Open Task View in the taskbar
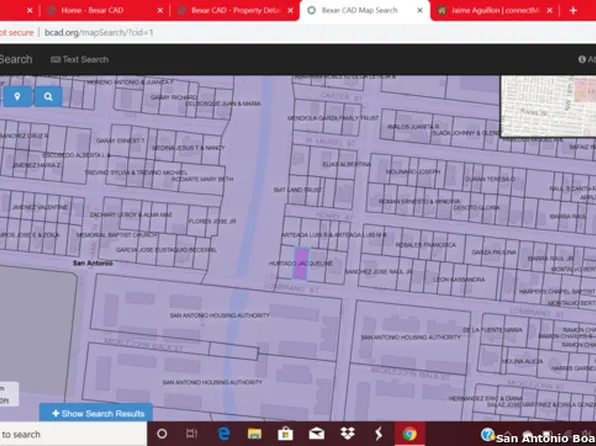This screenshot has height=446, width=596. 192,433
